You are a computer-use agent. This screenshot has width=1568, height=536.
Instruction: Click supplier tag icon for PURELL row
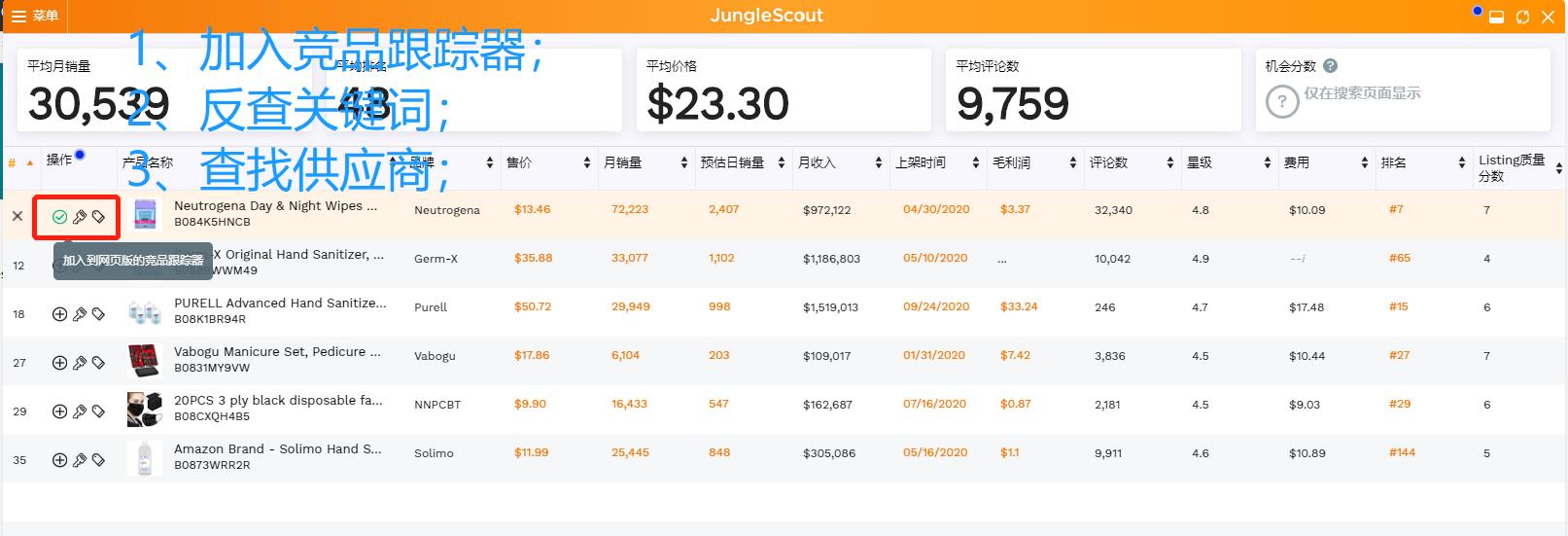(x=98, y=314)
